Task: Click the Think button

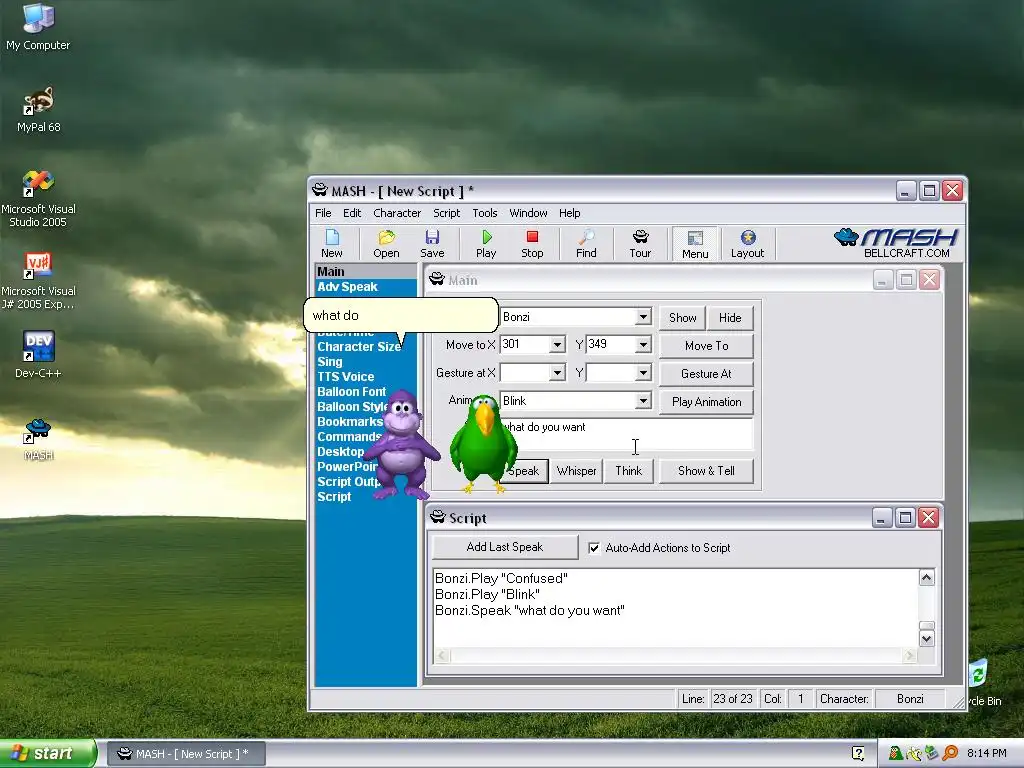Action: [628, 471]
